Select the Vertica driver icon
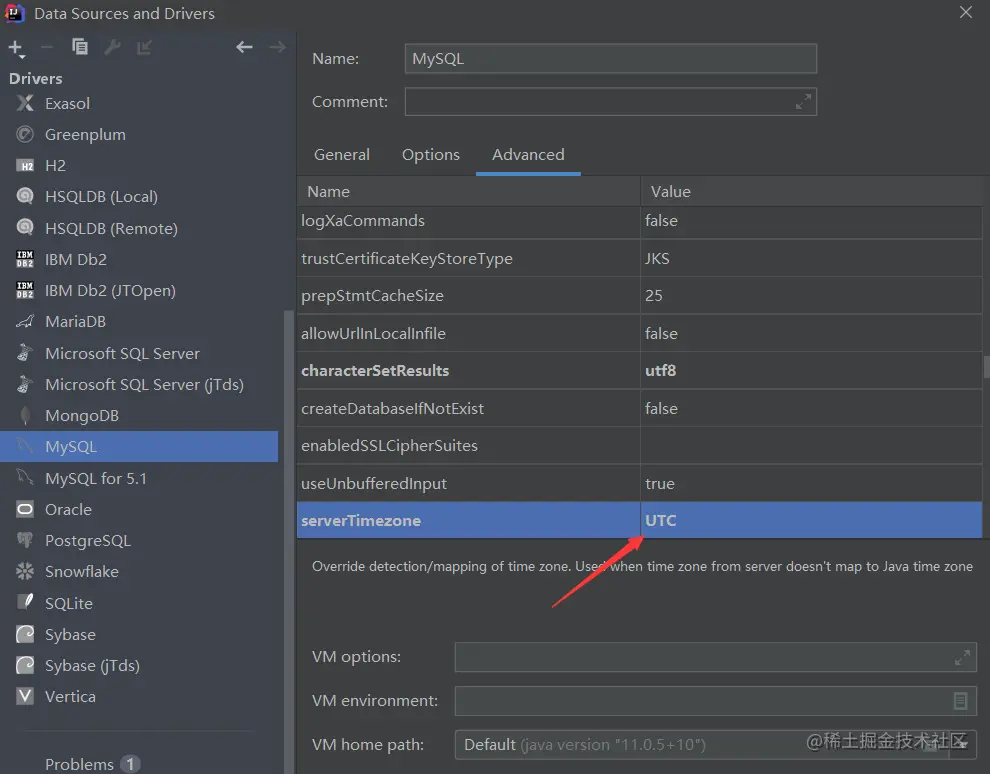The width and height of the screenshot is (990, 774). point(25,696)
